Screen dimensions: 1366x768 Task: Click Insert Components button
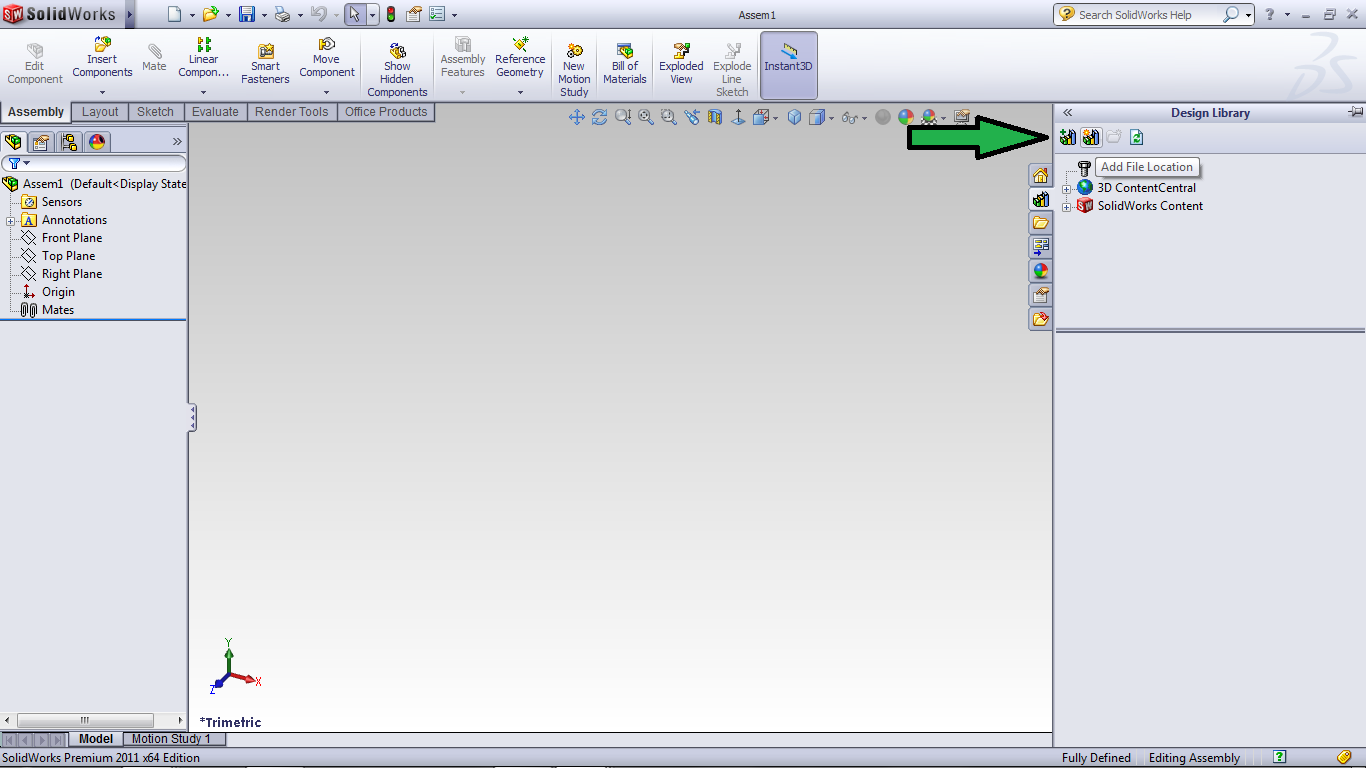[x=102, y=58]
